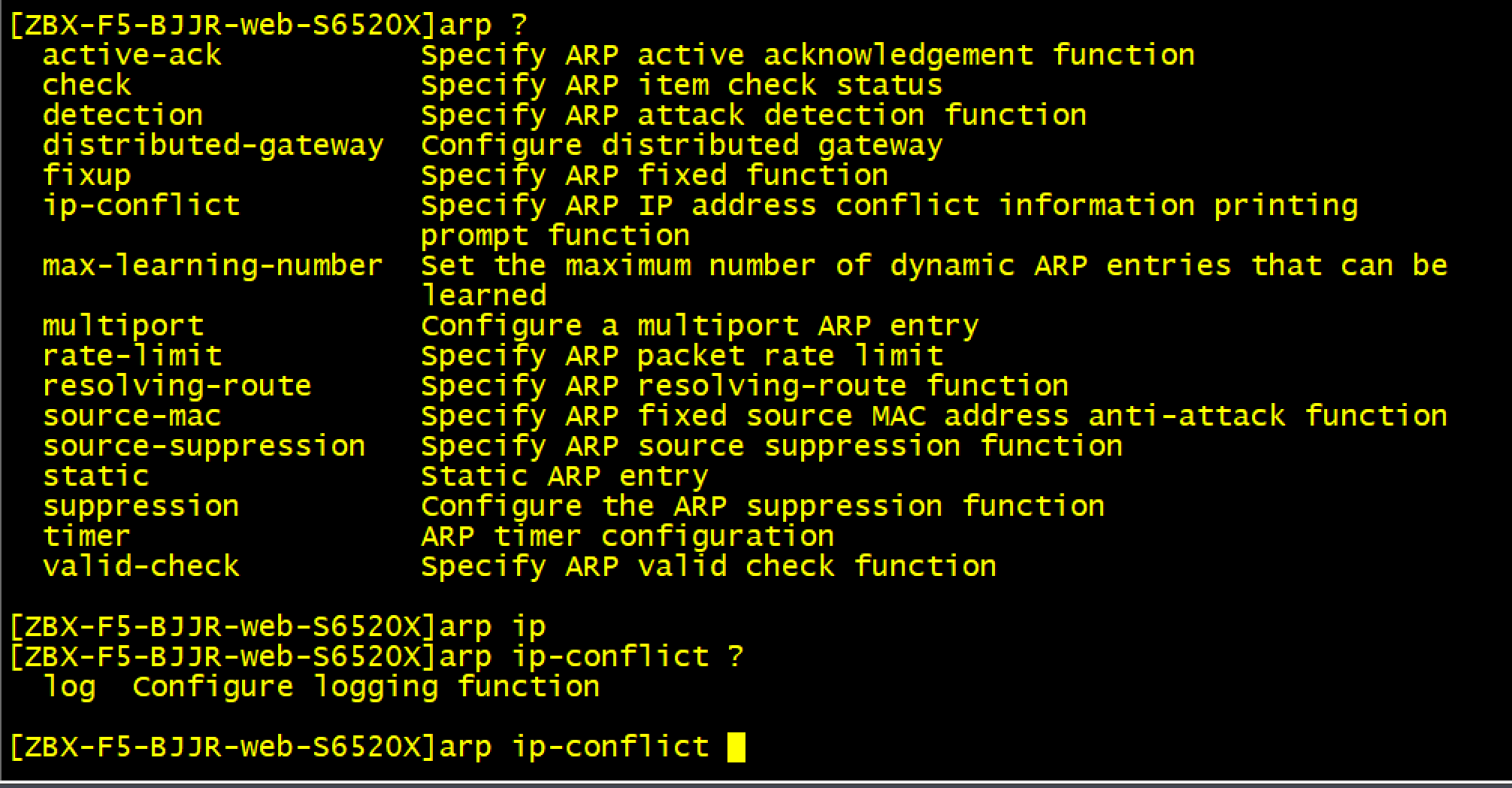
Task: Click the 'valid-check' command keyword
Action: click(x=141, y=567)
